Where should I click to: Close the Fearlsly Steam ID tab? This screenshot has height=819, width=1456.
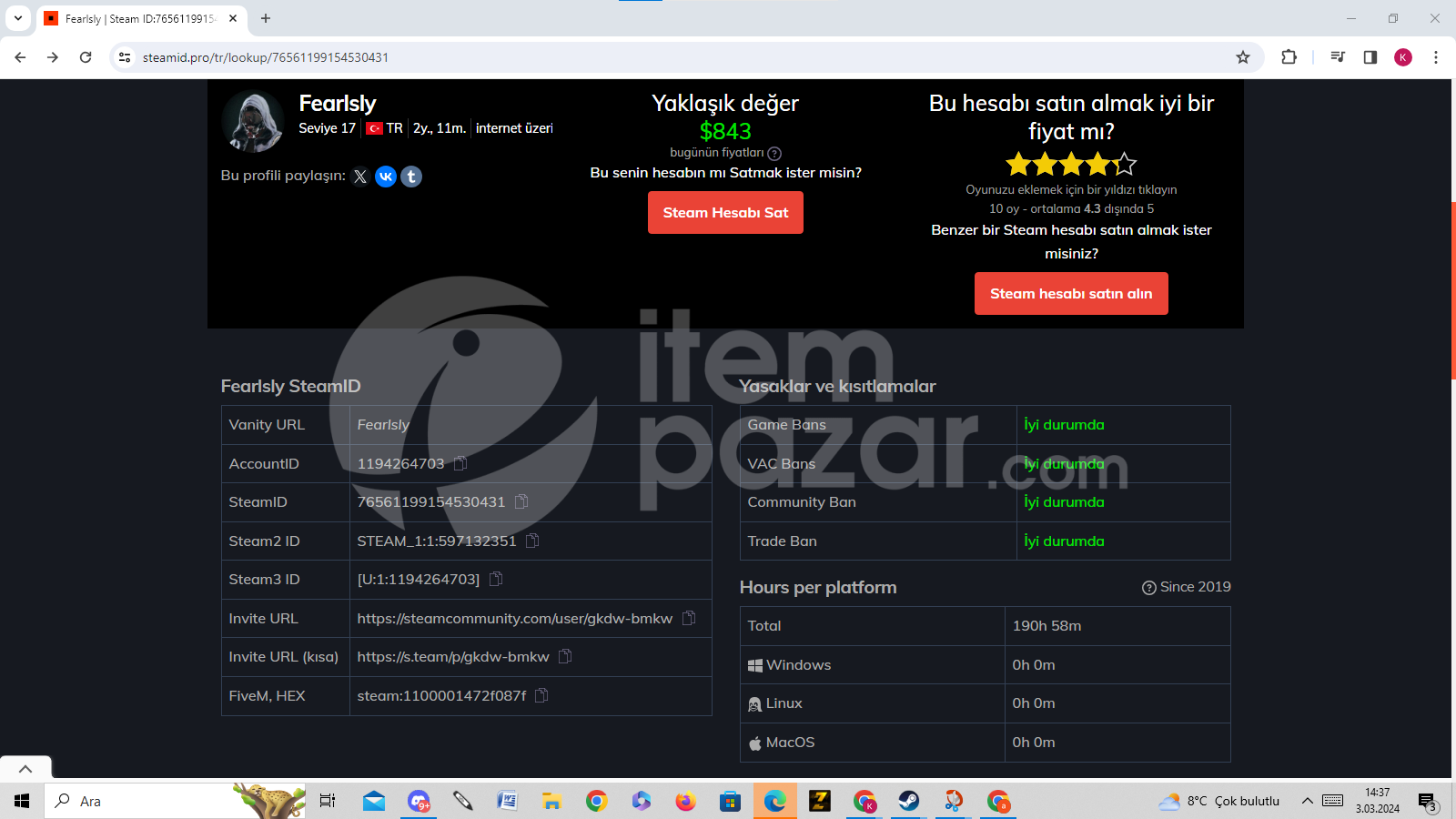233,18
